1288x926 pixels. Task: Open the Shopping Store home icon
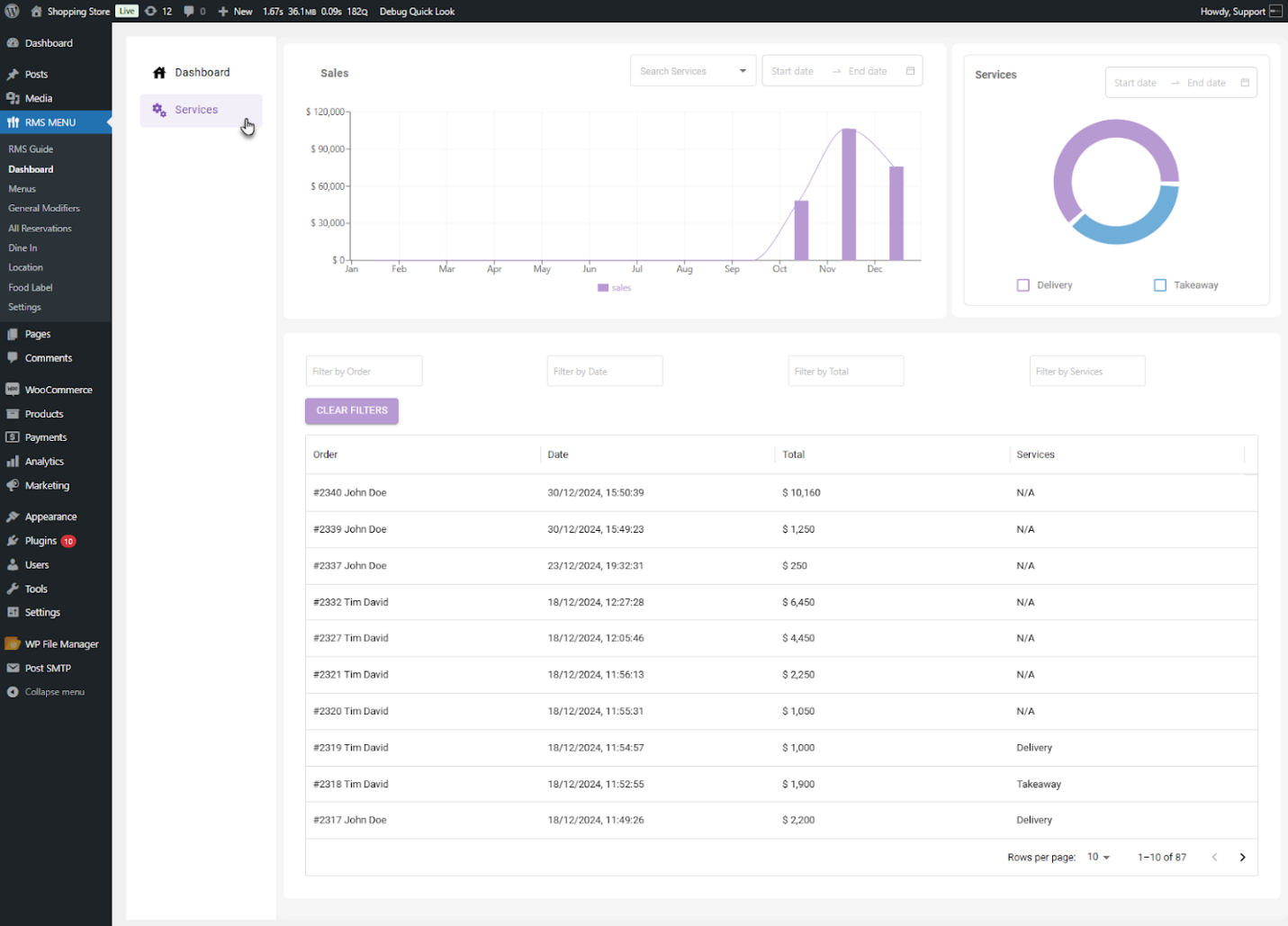click(36, 12)
